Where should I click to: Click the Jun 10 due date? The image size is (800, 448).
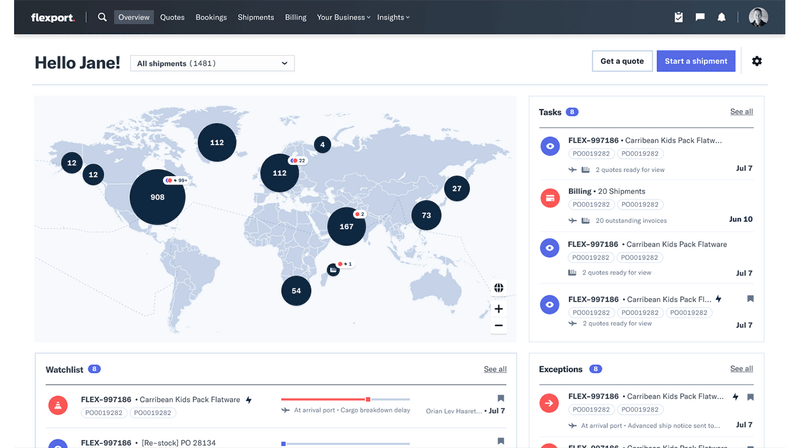click(741, 219)
